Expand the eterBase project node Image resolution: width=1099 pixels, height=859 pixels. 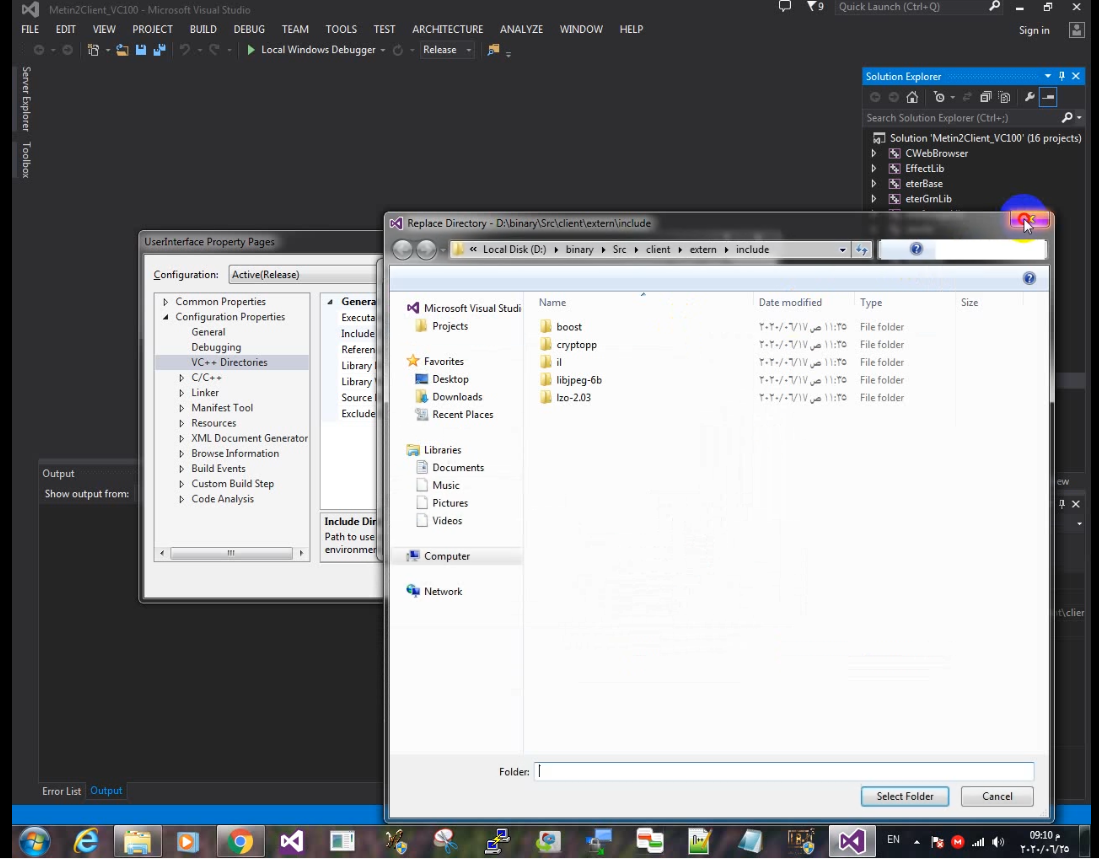(873, 184)
